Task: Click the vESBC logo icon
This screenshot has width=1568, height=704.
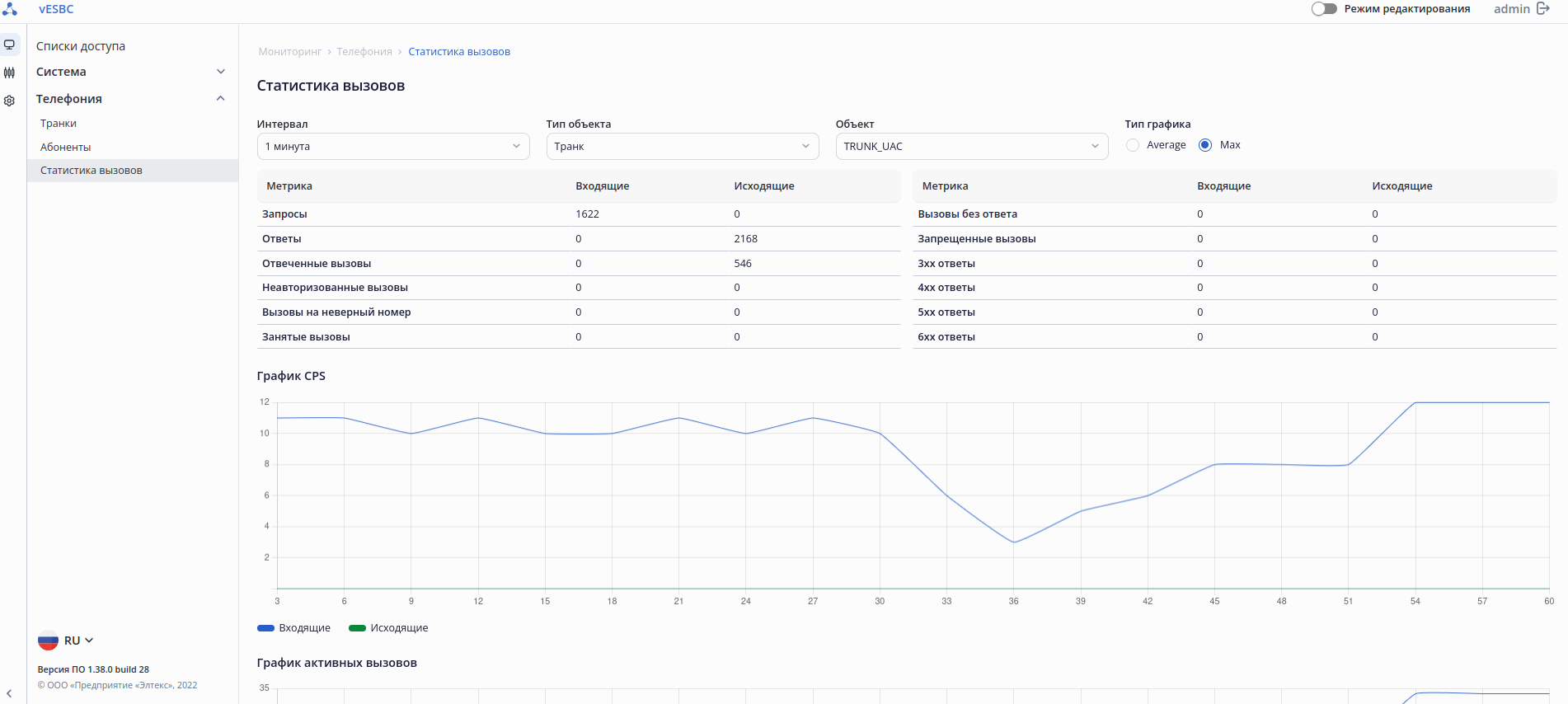Action: point(10,9)
